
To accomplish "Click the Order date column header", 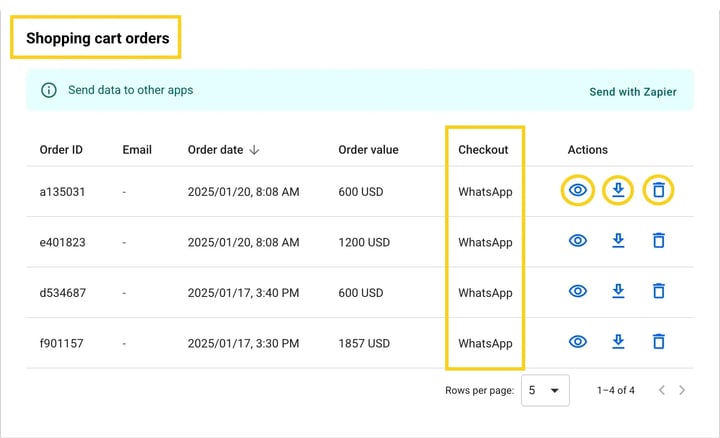I will pyautogui.click(x=215, y=150).
